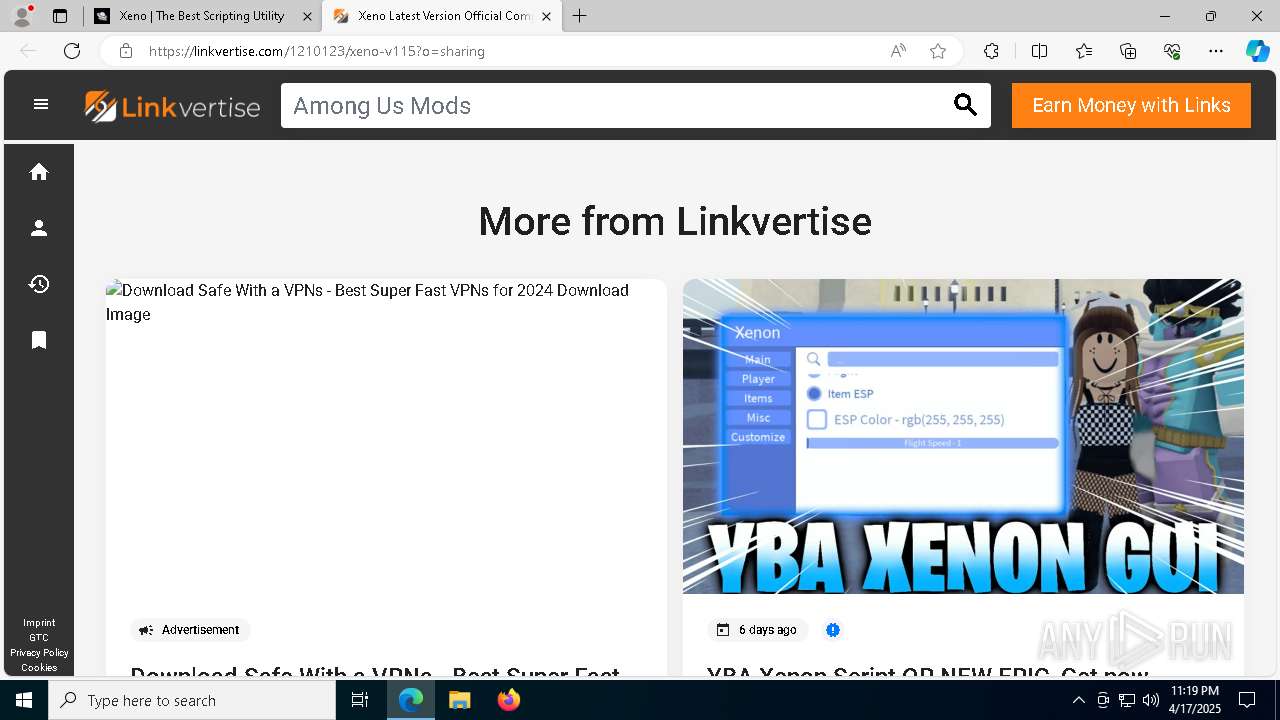
Task: Open the Home sidebar icon
Action: click(39, 172)
